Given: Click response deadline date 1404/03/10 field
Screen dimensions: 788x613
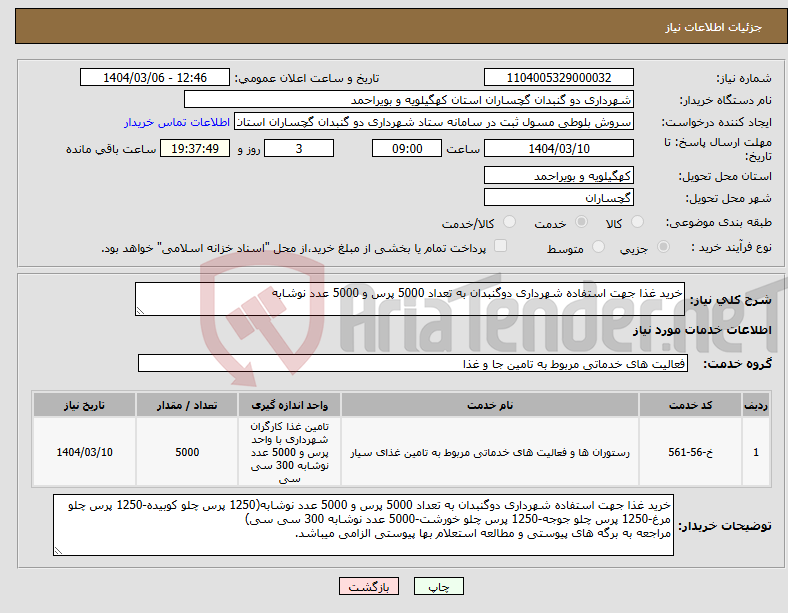Looking at the screenshot, I should pyautogui.click(x=558, y=148).
